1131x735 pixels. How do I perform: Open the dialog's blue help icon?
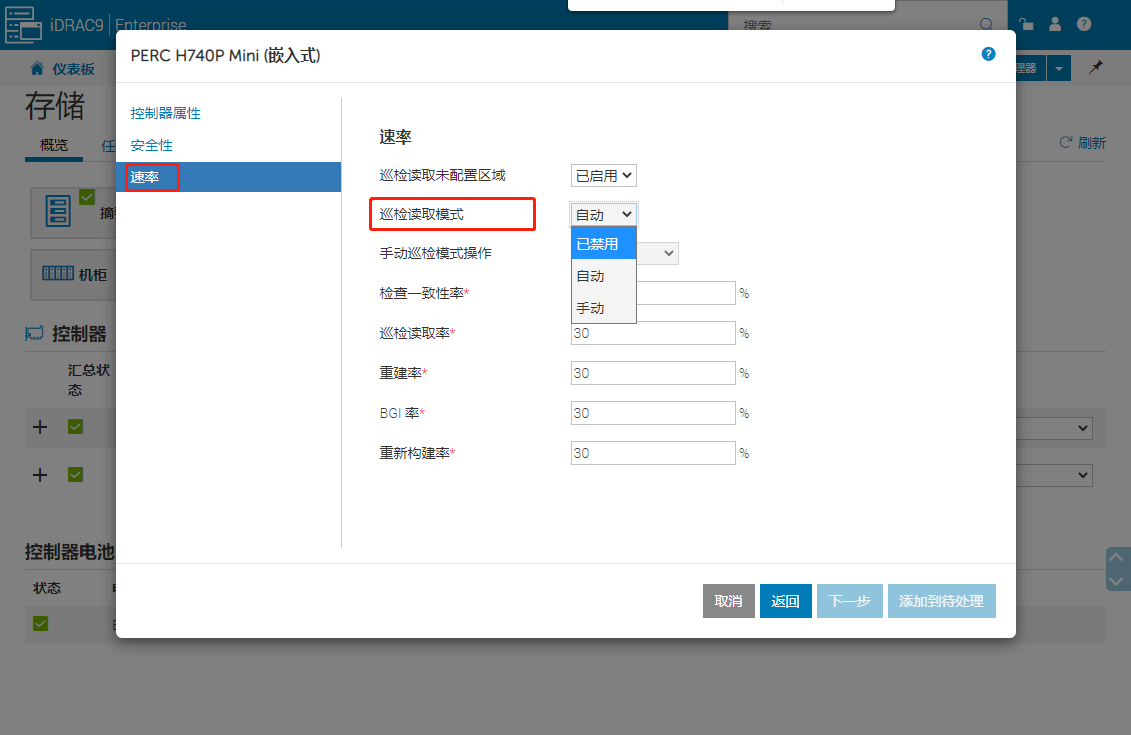coord(988,55)
